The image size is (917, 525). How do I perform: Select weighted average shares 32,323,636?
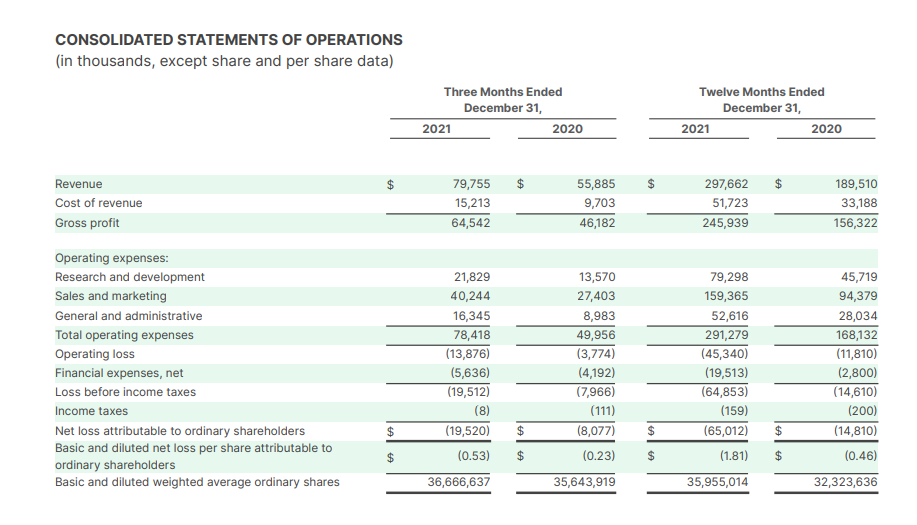(x=846, y=482)
